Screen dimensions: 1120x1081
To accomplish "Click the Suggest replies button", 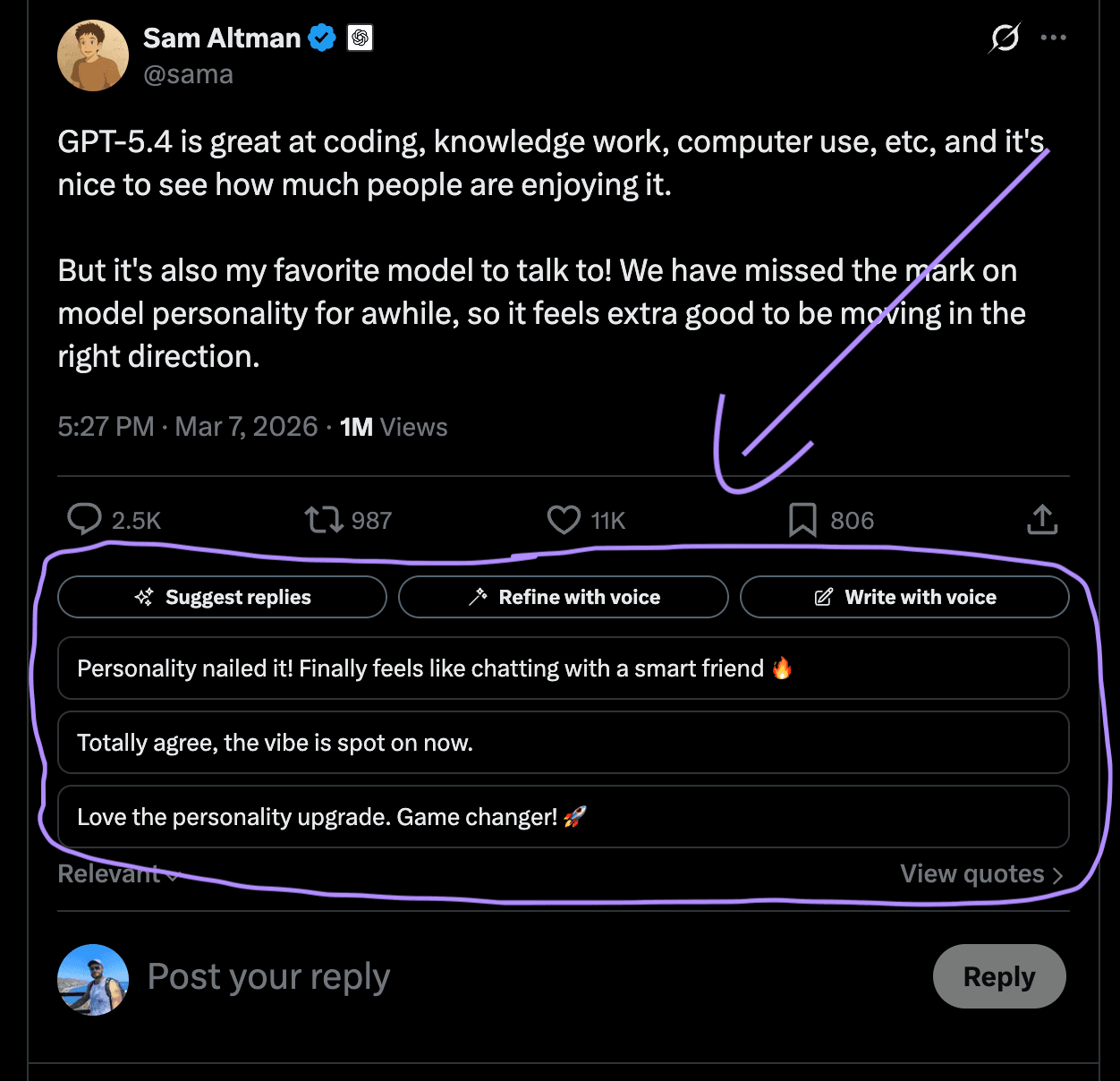I will [222, 597].
